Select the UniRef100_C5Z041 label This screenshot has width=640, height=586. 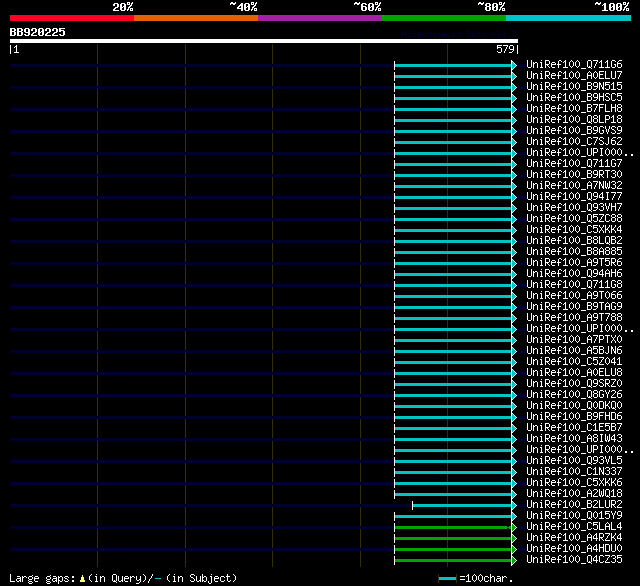tap(574, 362)
